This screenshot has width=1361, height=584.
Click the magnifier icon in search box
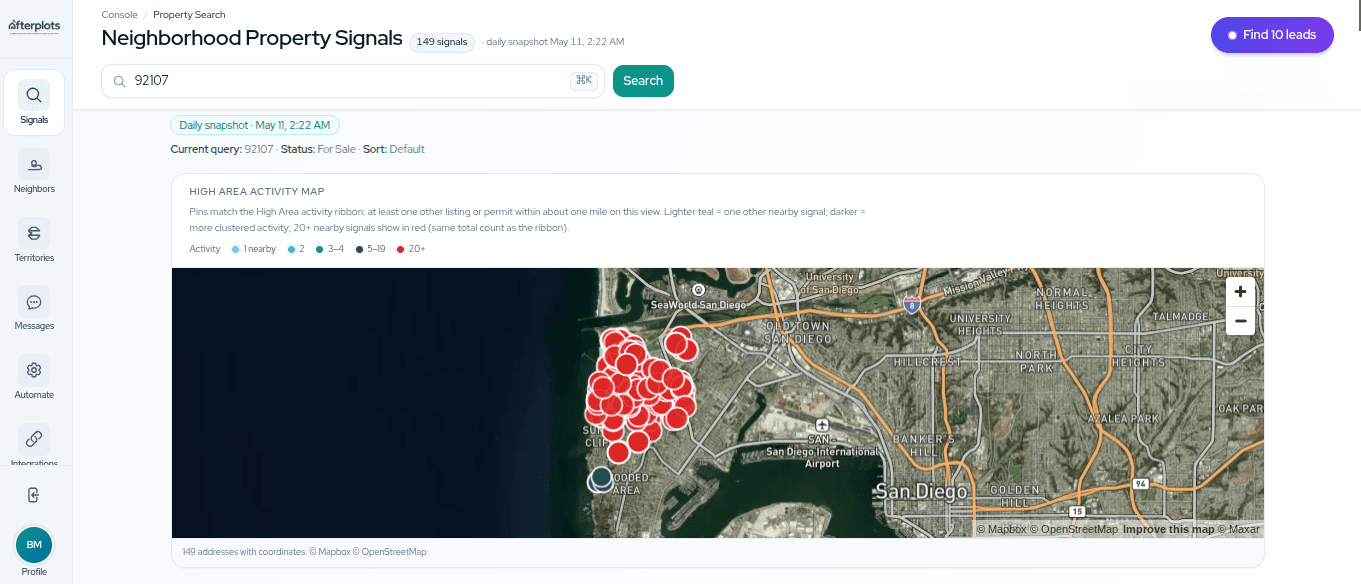click(120, 81)
